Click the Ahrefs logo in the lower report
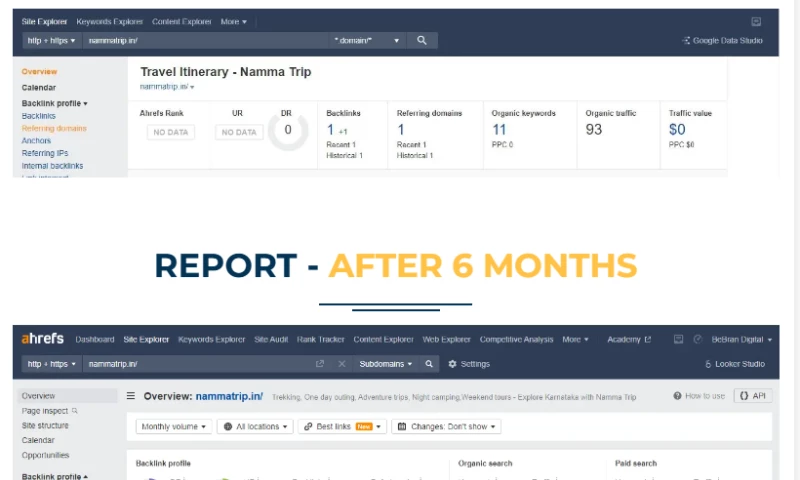The image size is (800, 480). pos(42,339)
